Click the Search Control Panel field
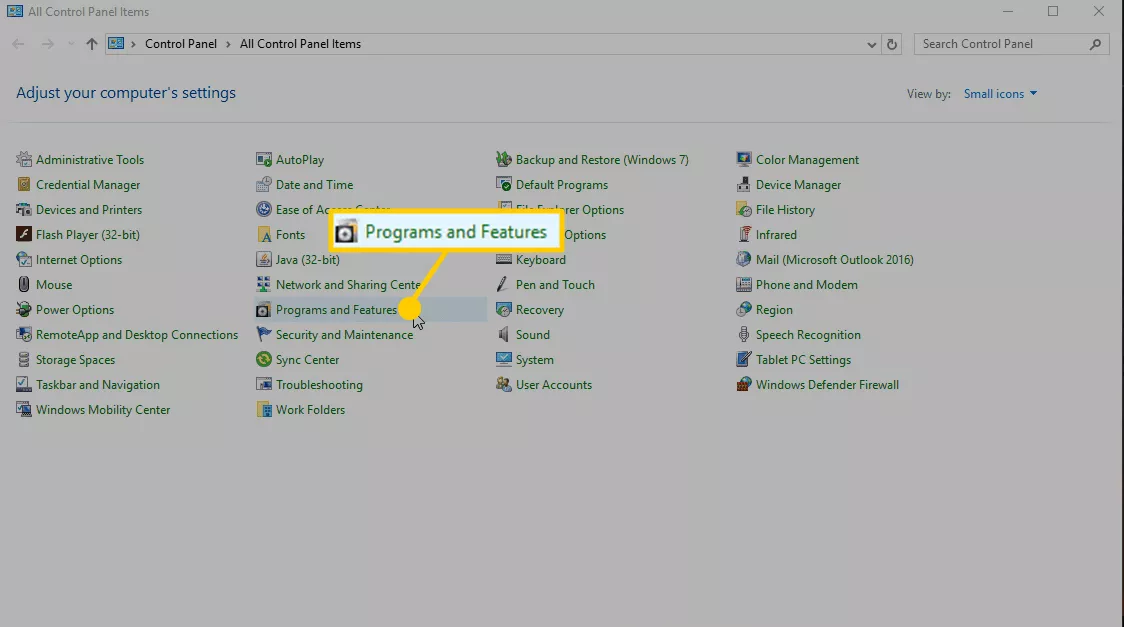1124x627 pixels. click(1000, 44)
